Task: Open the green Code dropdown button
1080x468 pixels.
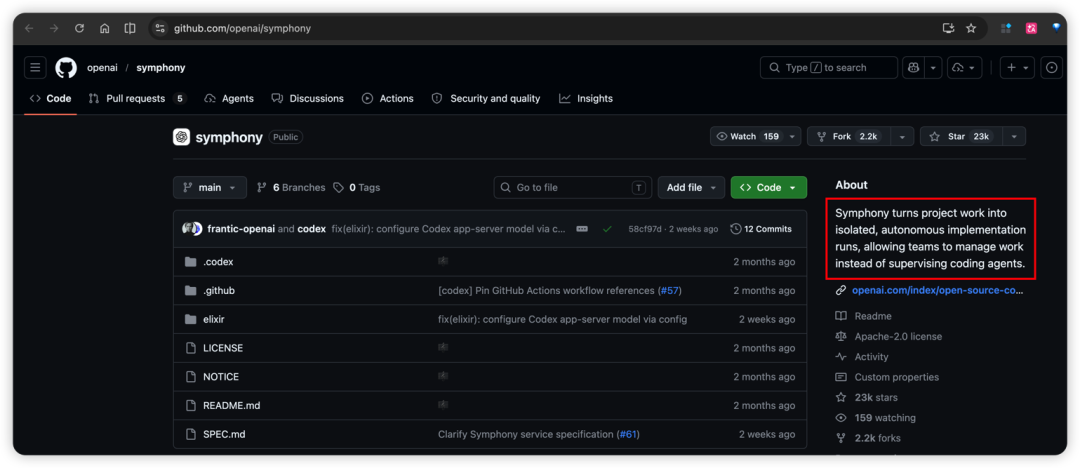Action: click(x=769, y=187)
